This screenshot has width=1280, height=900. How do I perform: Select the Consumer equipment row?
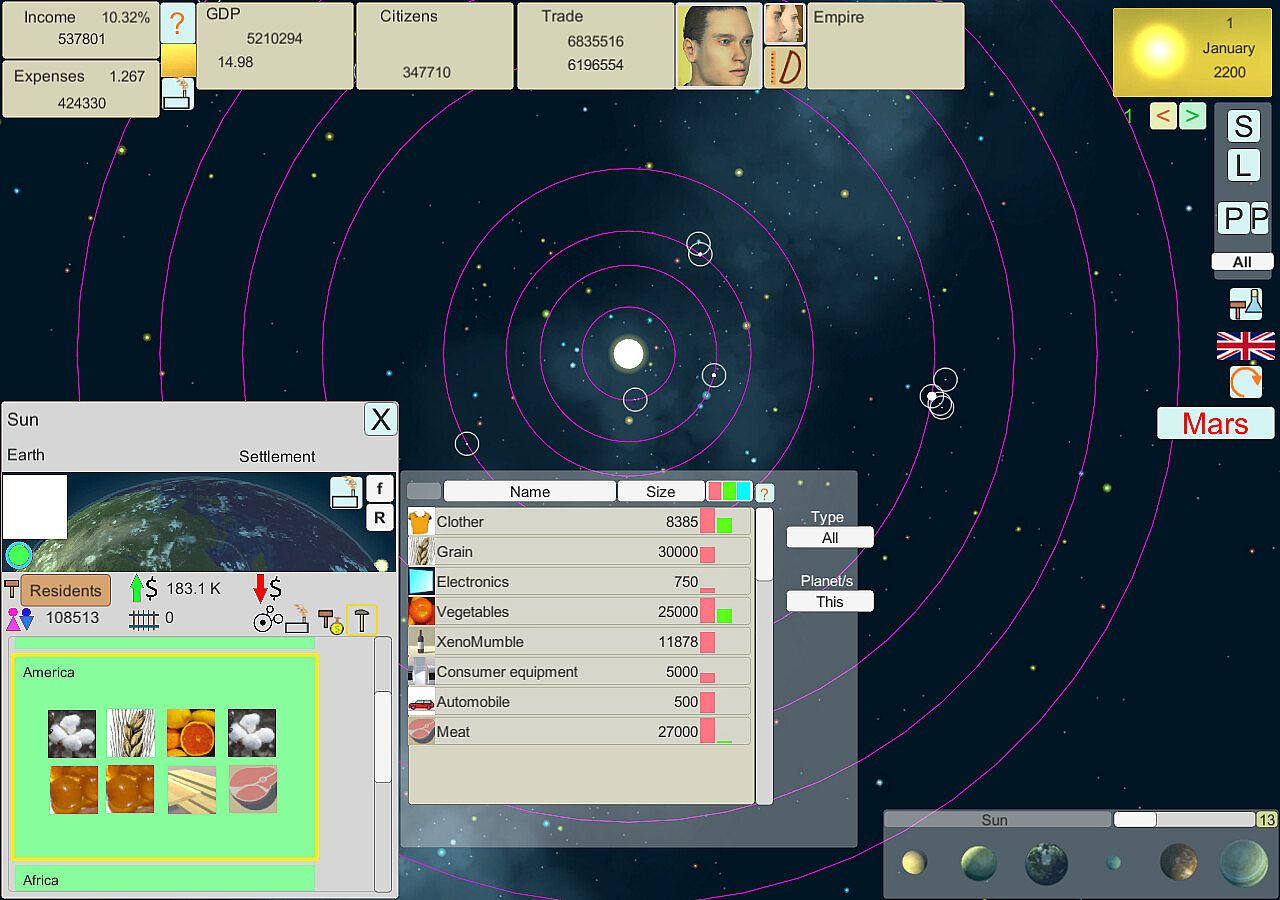coord(580,671)
